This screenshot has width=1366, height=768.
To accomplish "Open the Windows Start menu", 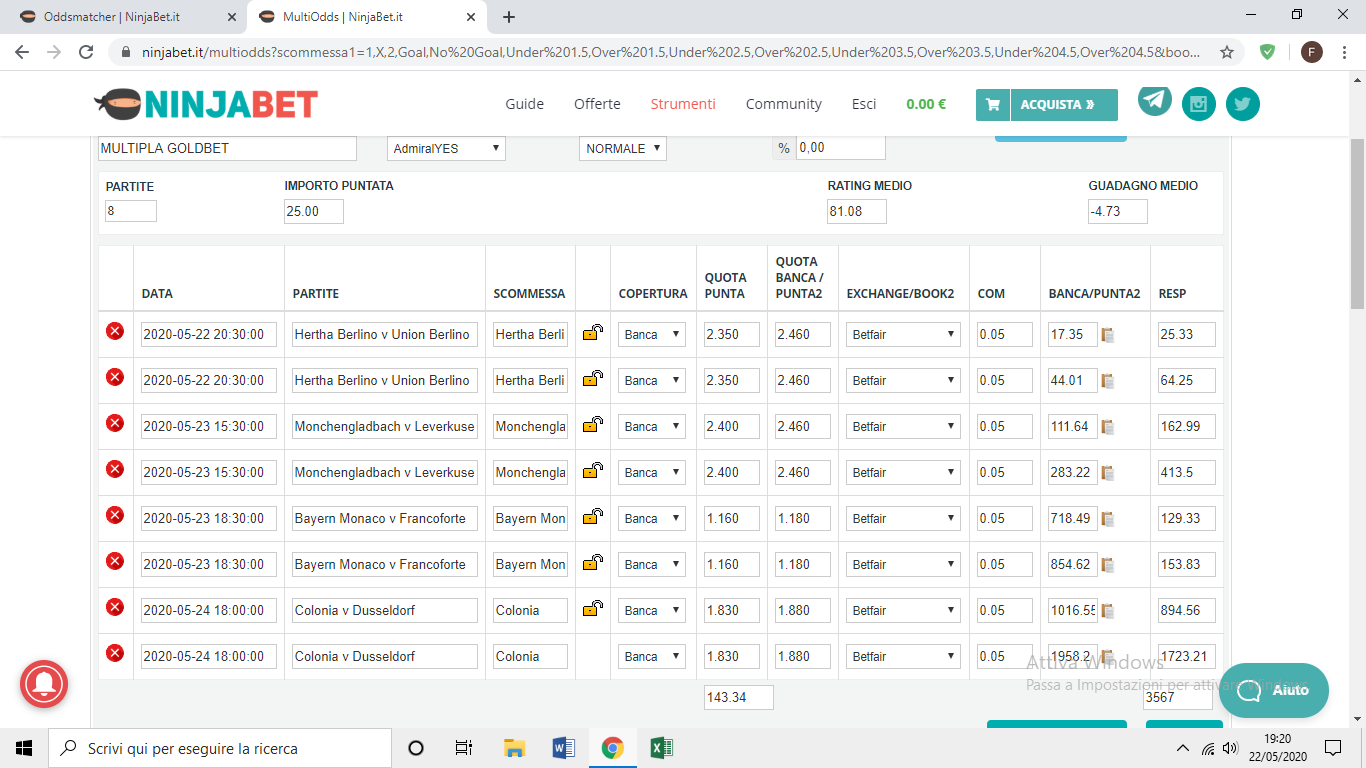I will click(24, 747).
